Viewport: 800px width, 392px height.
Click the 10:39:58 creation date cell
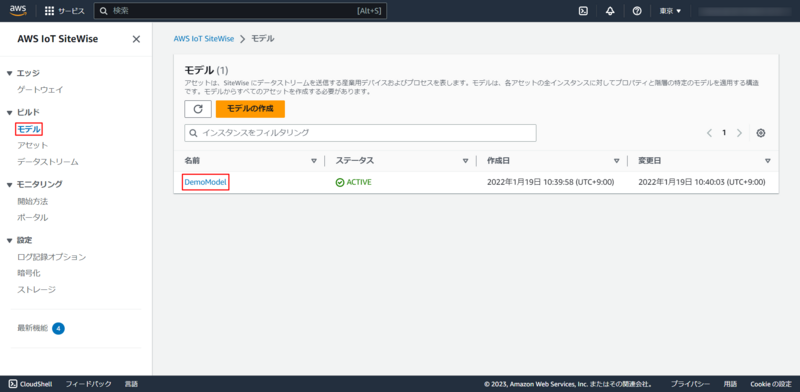(x=551, y=182)
